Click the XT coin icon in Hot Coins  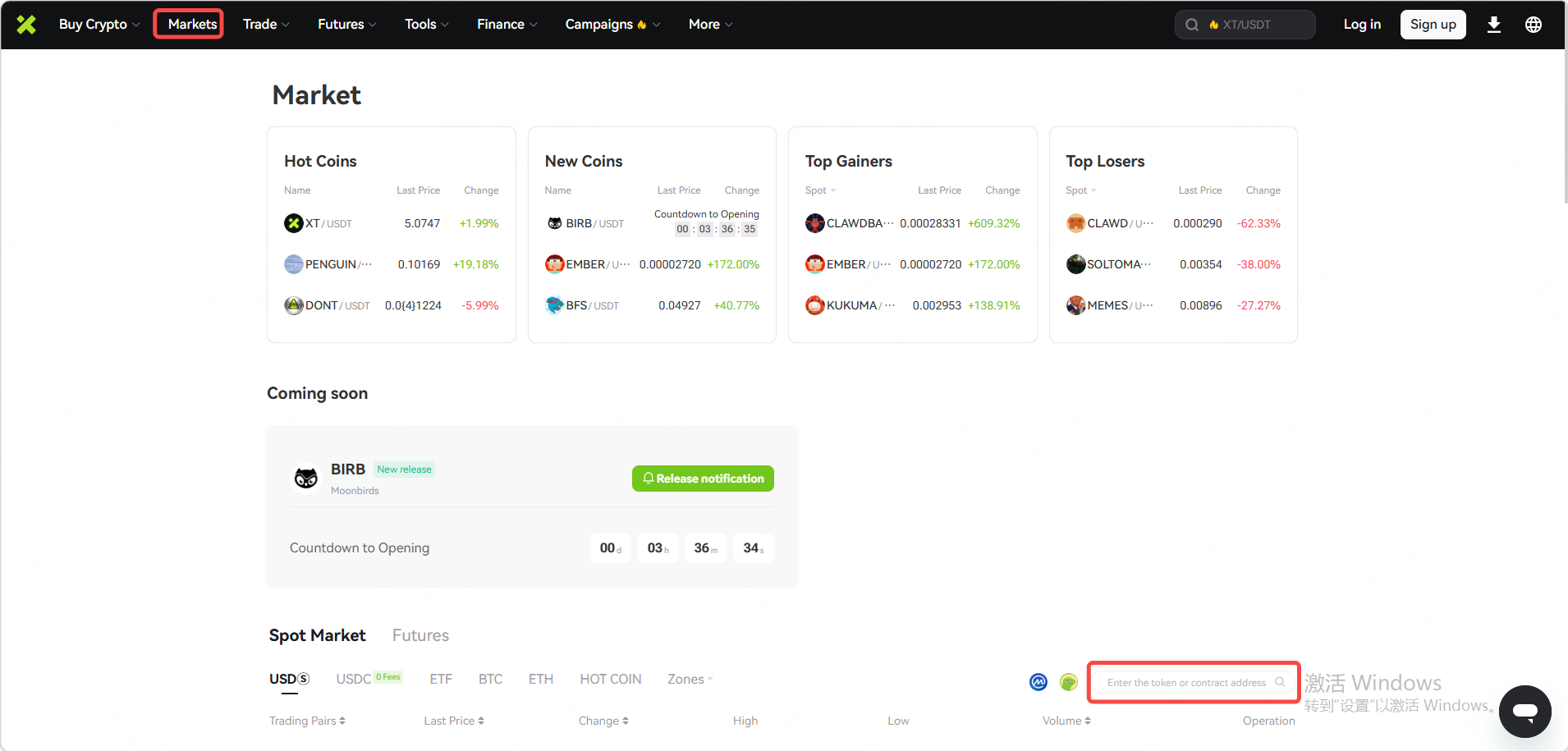[293, 223]
